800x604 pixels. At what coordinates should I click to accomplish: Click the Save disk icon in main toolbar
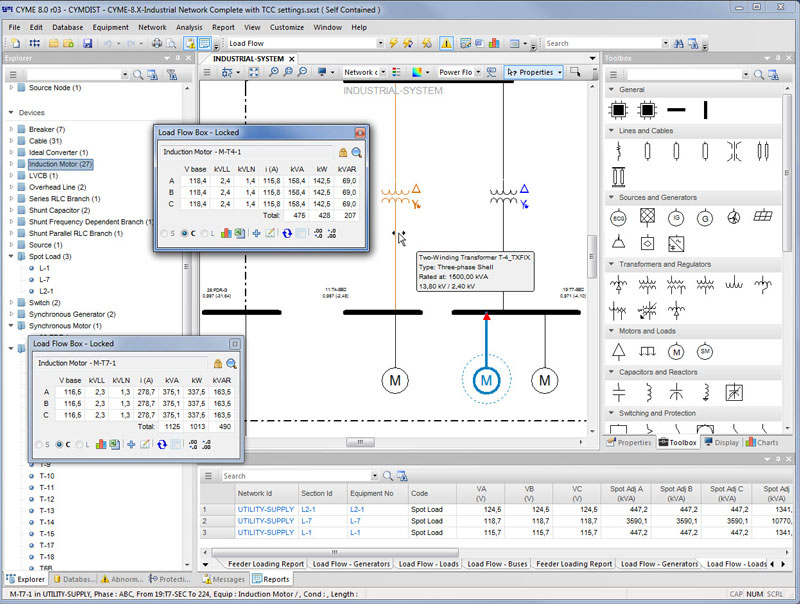click(87, 43)
